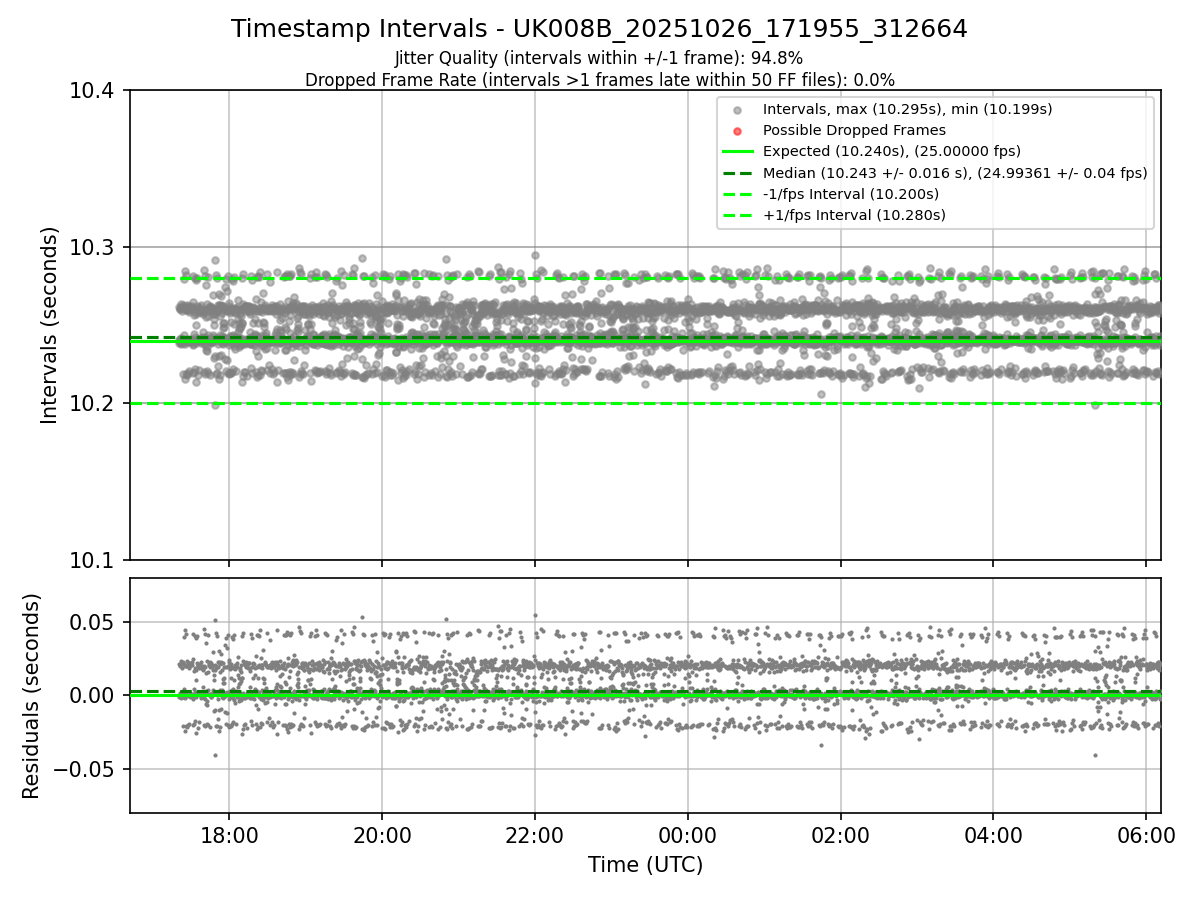Click the 'Dropped Frame Rate' 0.0% subtitle line

[x=599, y=80]
